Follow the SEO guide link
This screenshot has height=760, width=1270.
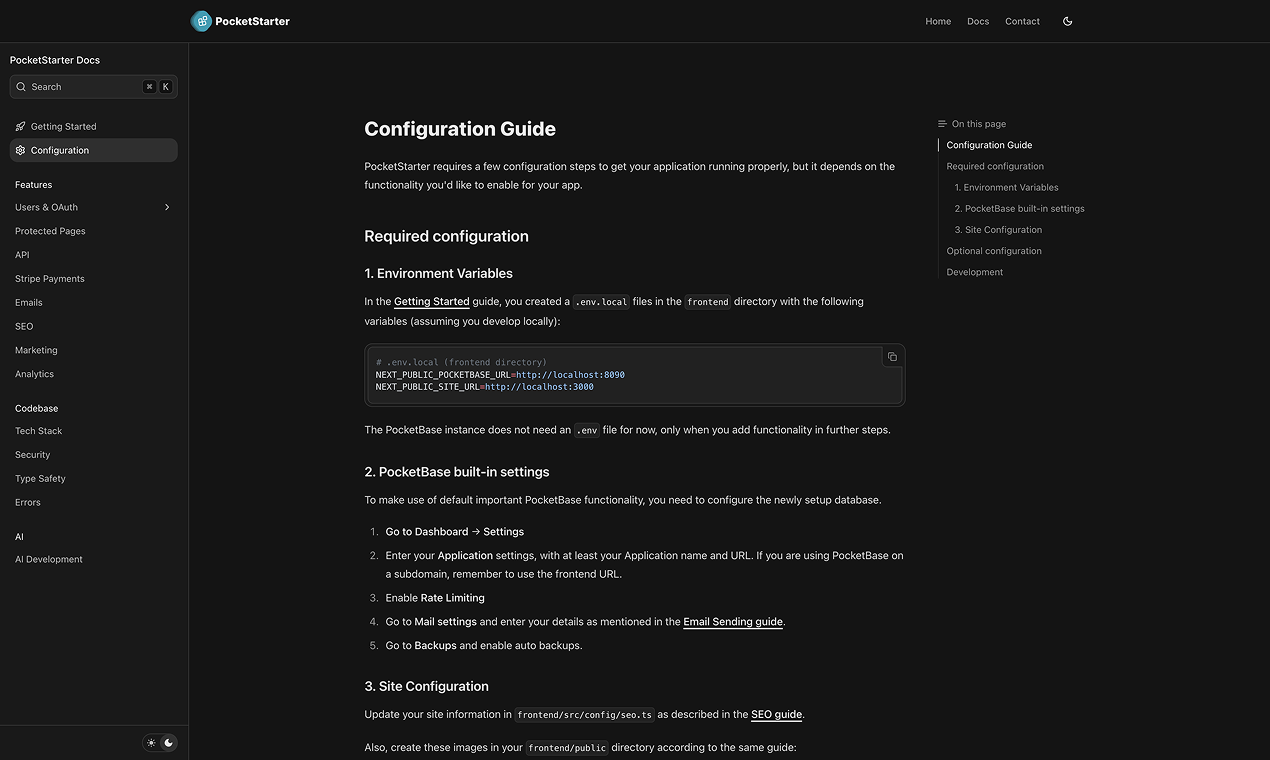tap(776, 715)
